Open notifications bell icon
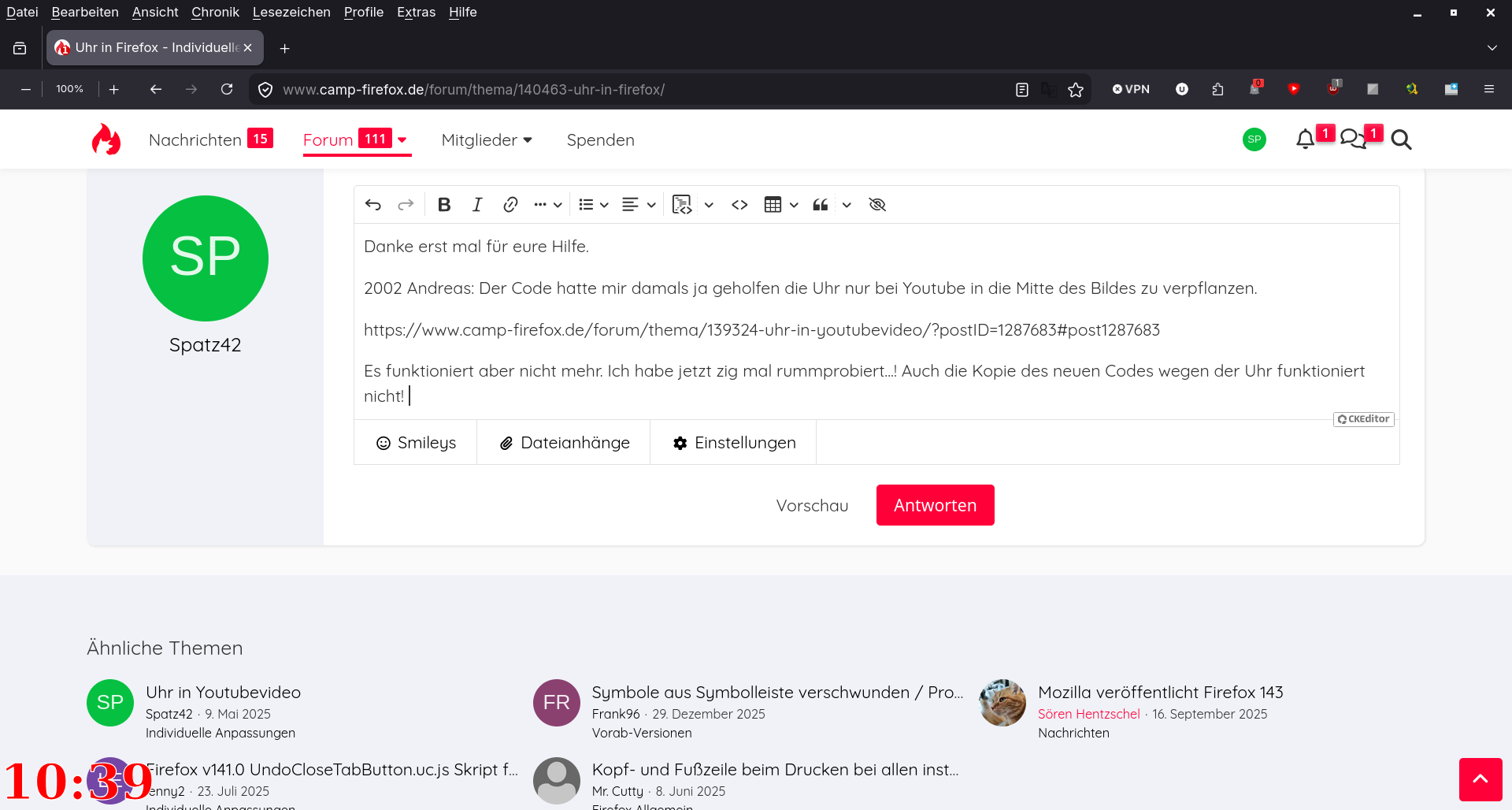The image size is (1512, 810). pyautogui.click(x=1306, y=139)
